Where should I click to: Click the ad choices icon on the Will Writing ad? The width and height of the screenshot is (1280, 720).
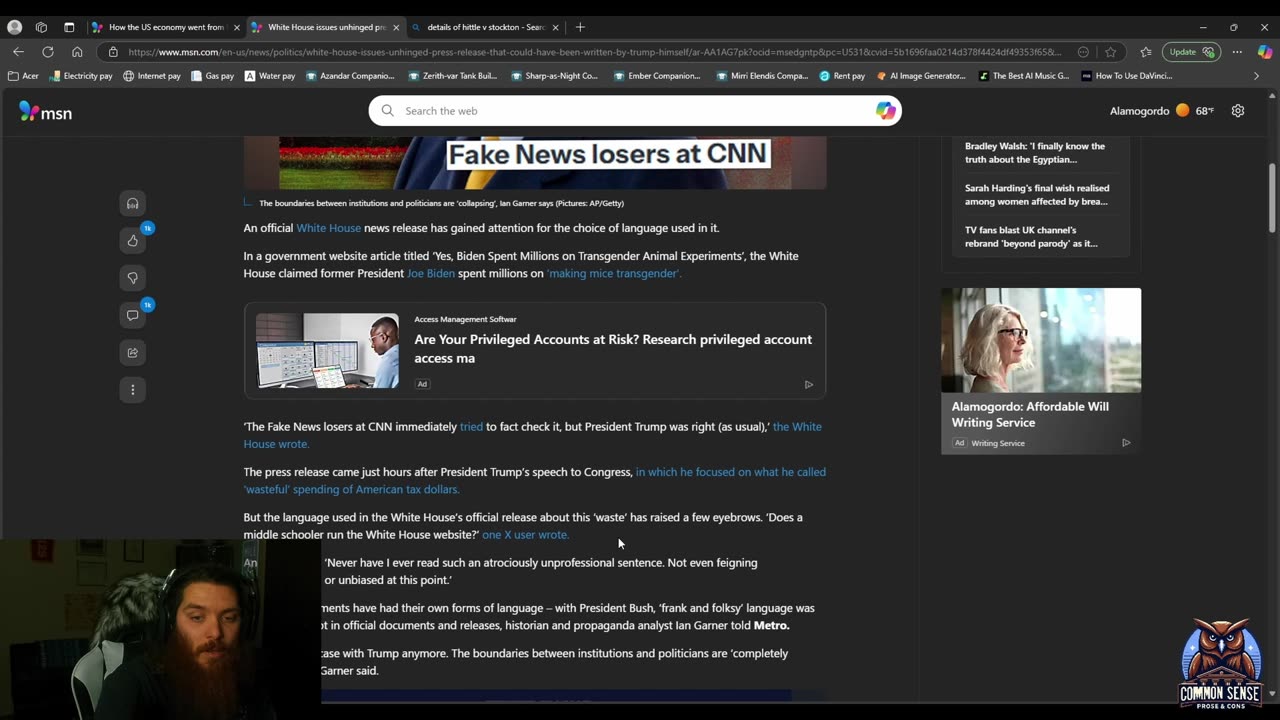tap(1126, 443)
